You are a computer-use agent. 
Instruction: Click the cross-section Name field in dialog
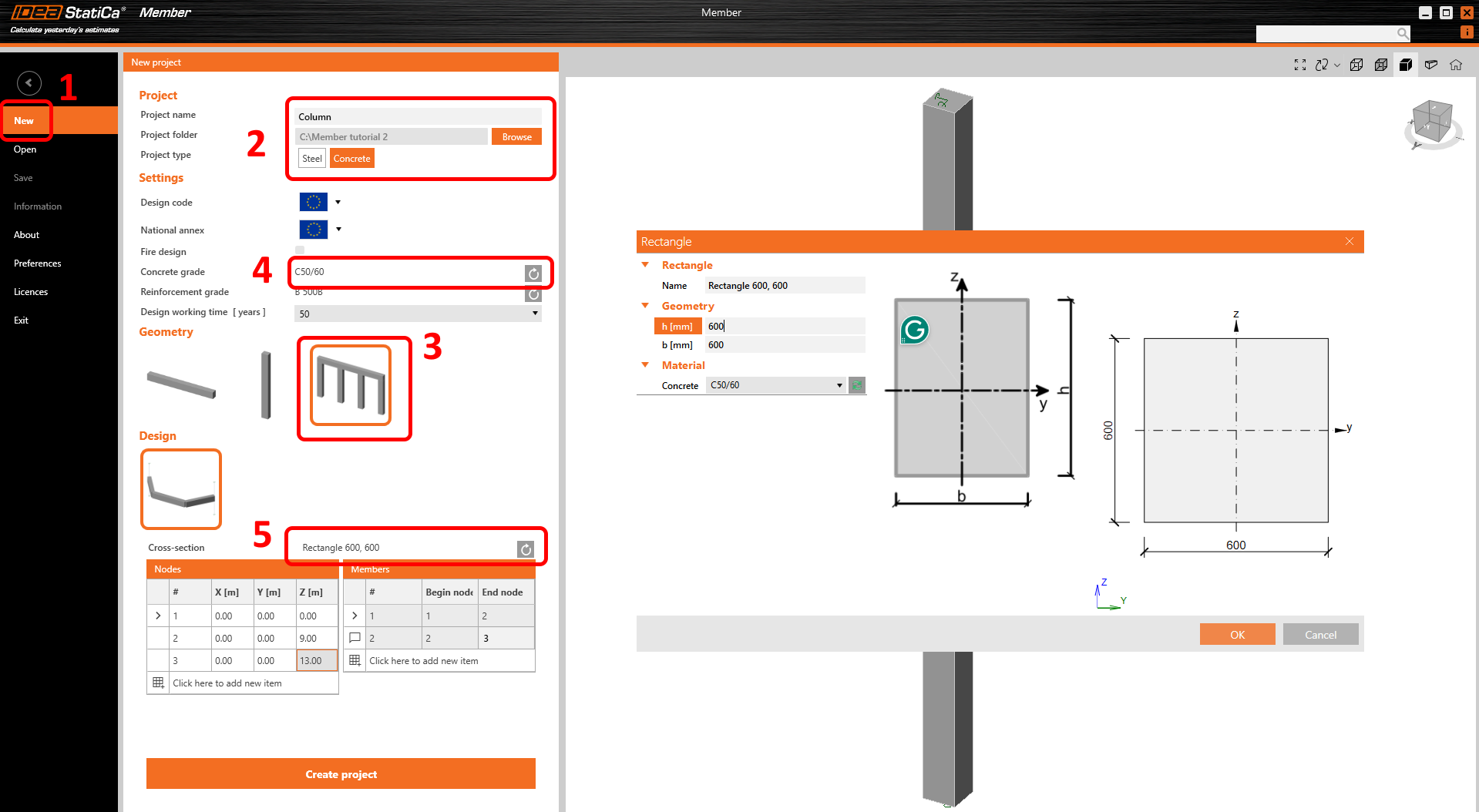(785, 285)
